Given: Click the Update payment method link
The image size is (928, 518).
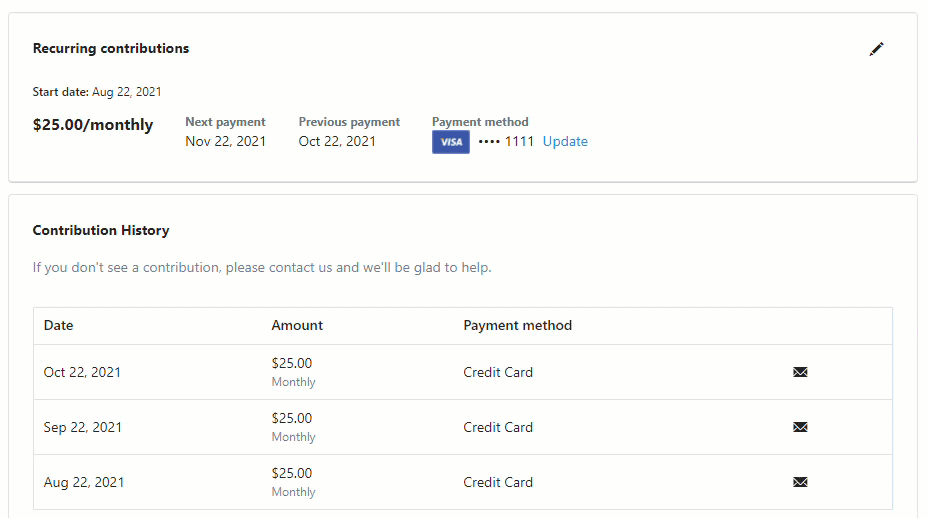Looking at the screenshot, I should 565,142.
